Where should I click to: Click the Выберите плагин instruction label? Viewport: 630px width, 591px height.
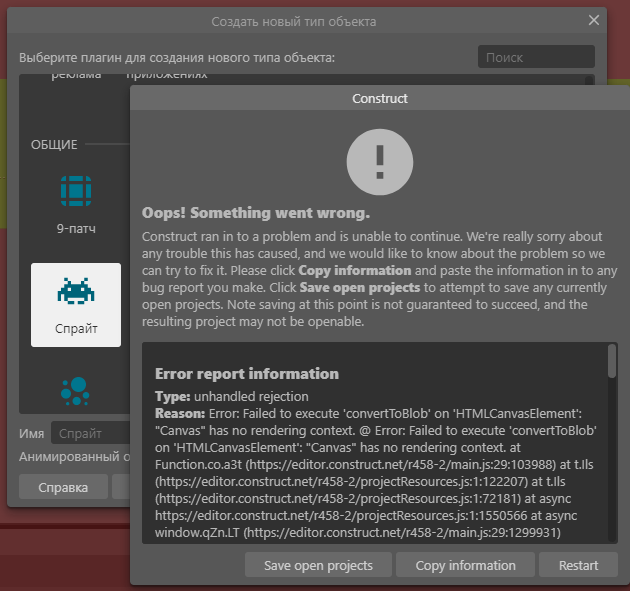click(177, 58)
